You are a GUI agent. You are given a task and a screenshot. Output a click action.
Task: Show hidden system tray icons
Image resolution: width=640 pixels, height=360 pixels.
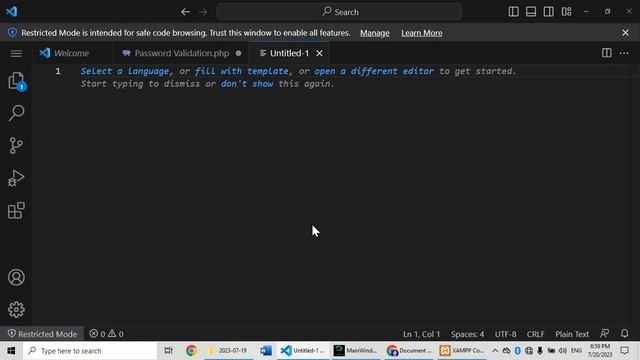495,351
